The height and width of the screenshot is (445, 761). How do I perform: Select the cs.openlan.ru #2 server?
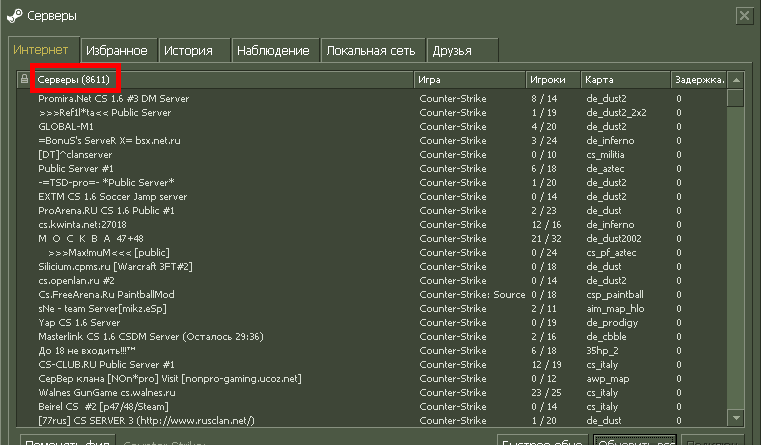pyautogui.click(x=372, y=281)
